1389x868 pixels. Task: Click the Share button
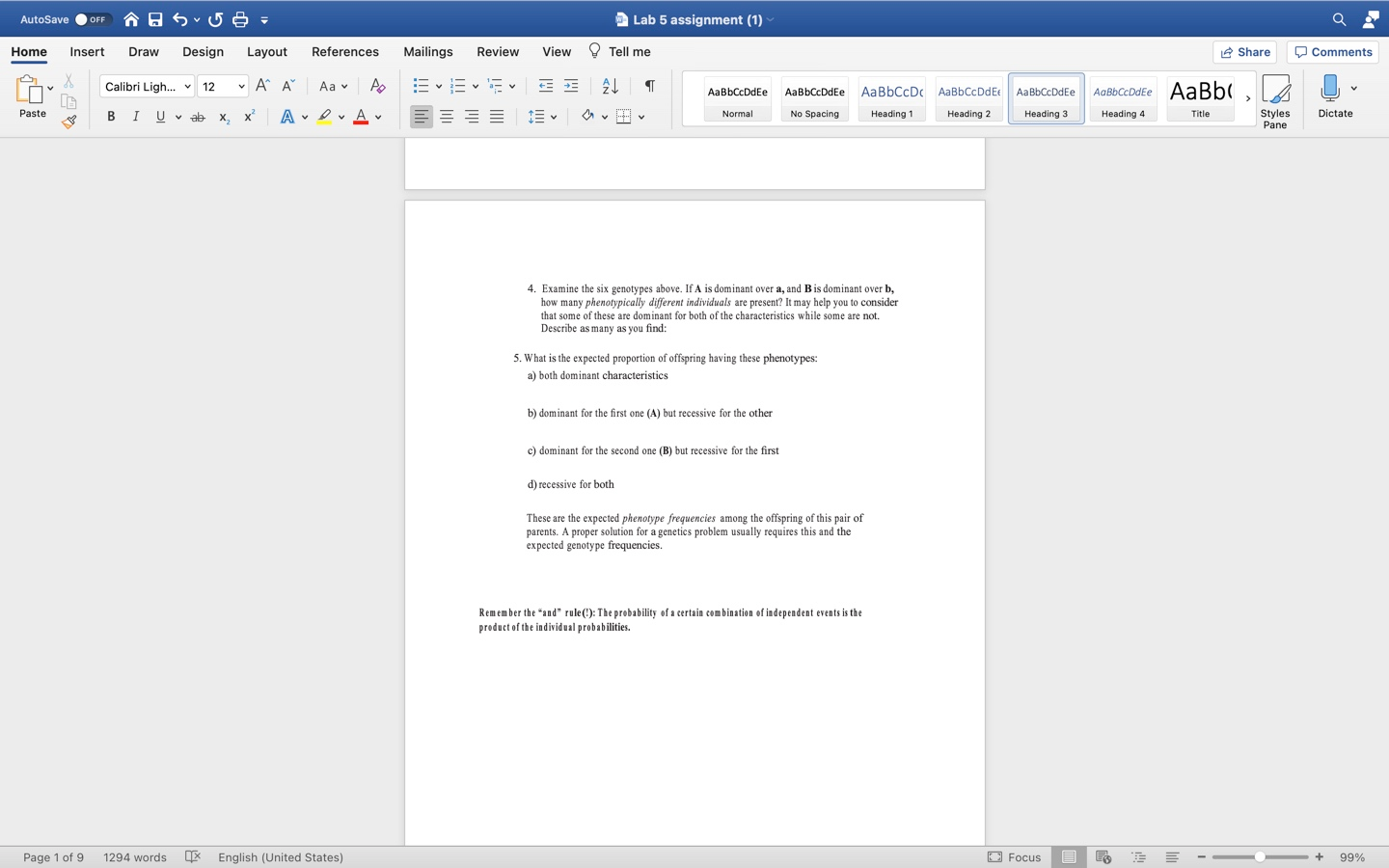pyautogui.click(x=1244, y=52)
